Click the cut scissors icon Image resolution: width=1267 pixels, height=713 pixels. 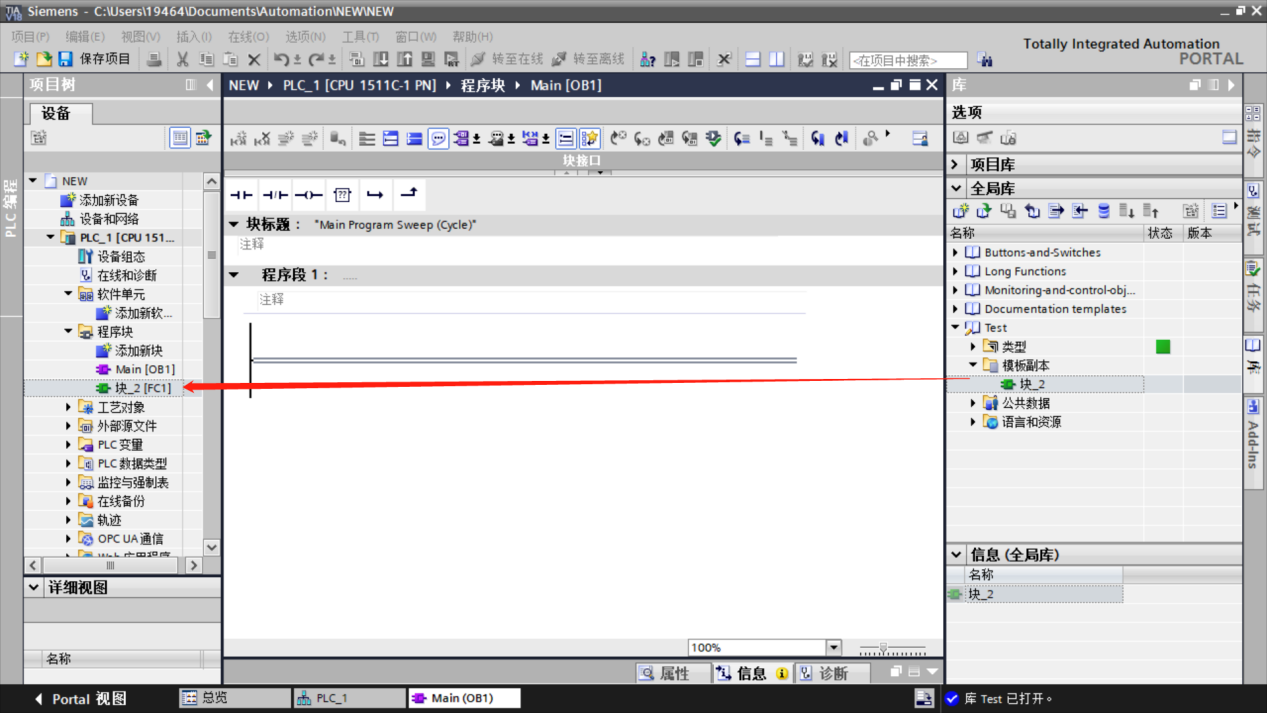click(x=182, y=60)
